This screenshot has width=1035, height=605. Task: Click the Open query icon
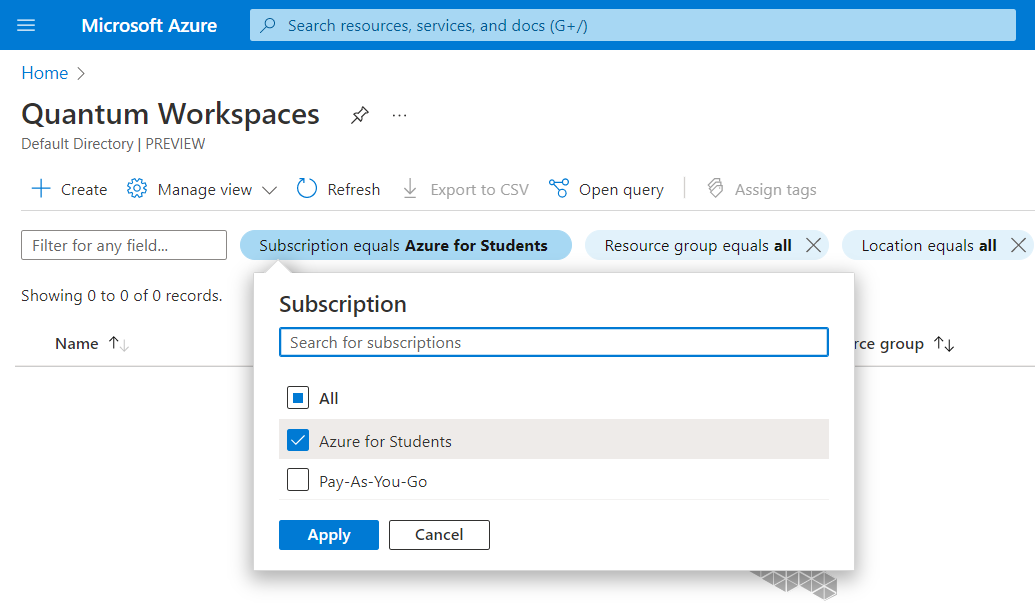pos(559,189)
